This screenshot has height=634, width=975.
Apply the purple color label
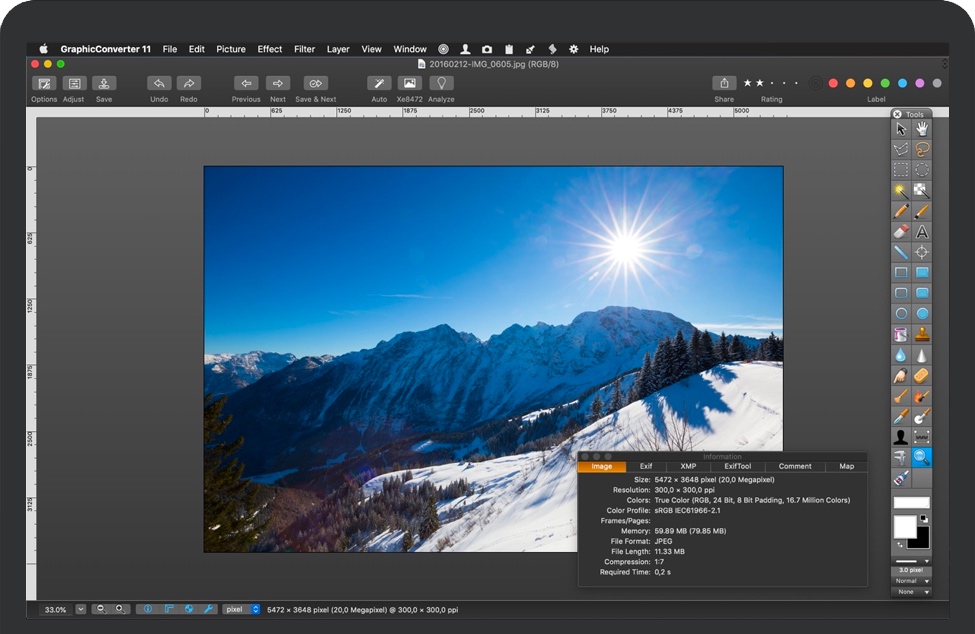(920, 83)
